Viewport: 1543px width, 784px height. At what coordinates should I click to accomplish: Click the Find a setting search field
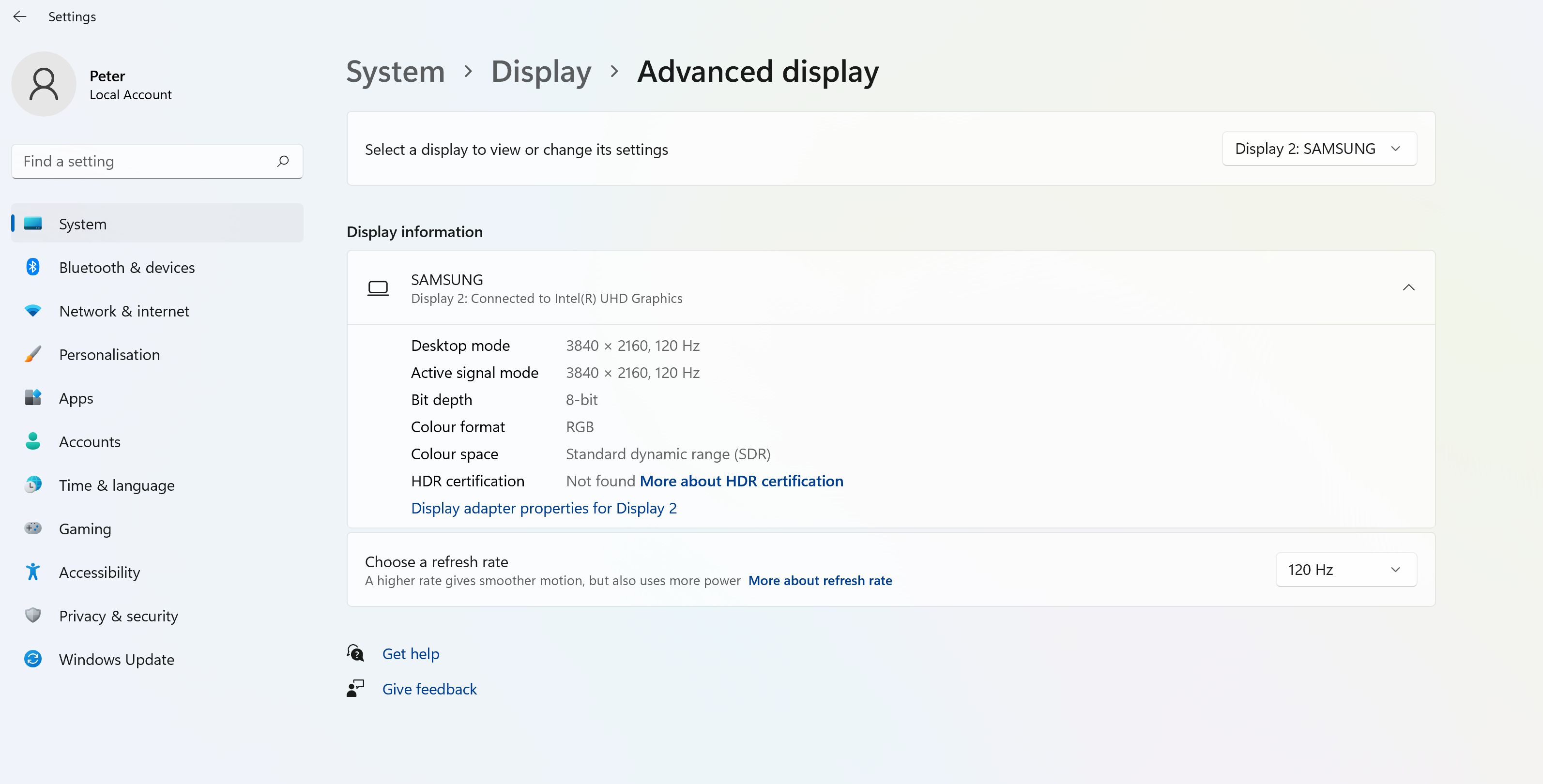click(x=144, y=161)
